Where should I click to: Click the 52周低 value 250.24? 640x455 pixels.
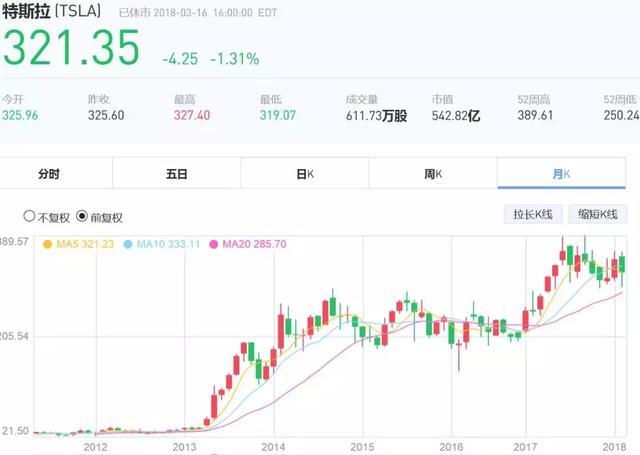621,115
